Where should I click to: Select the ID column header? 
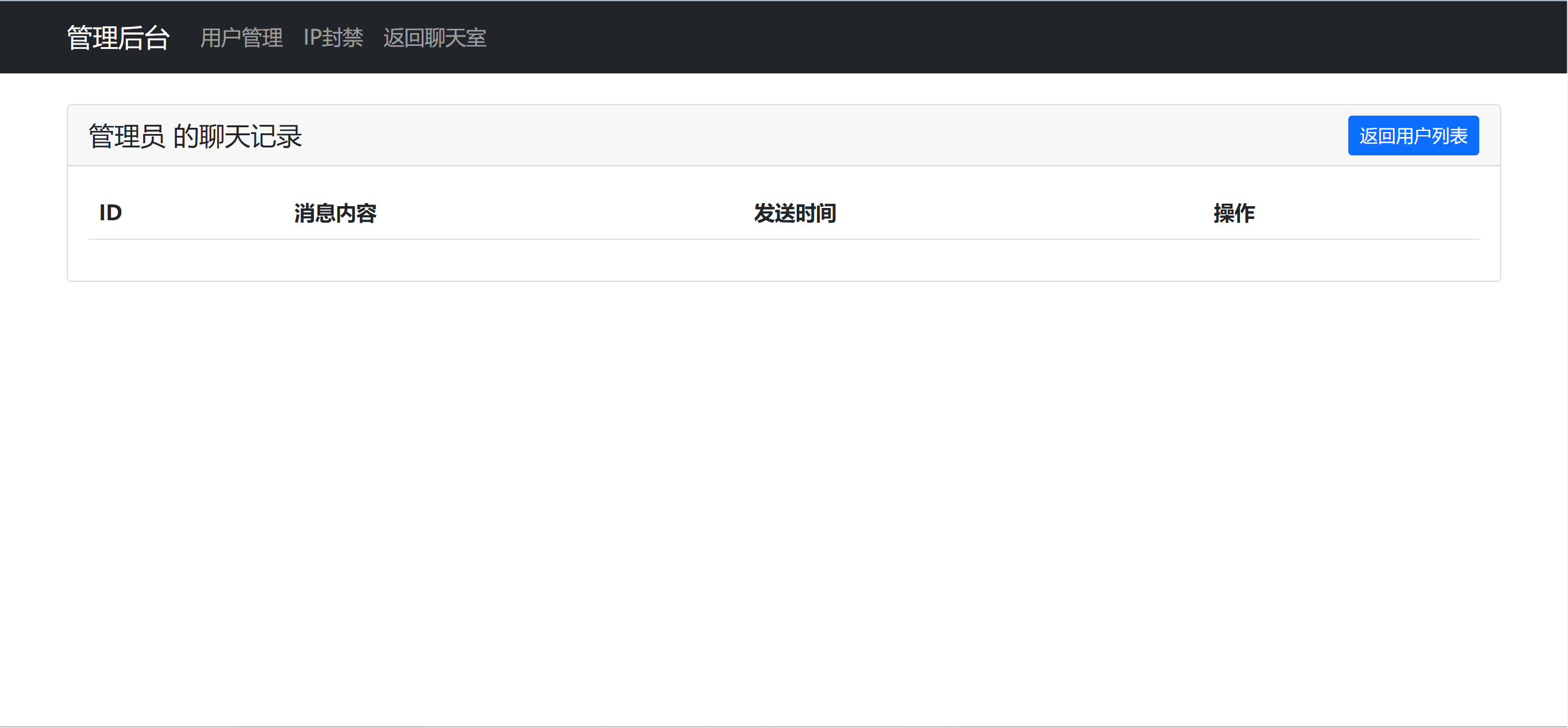pyautogui.click(x=111, y=212)
